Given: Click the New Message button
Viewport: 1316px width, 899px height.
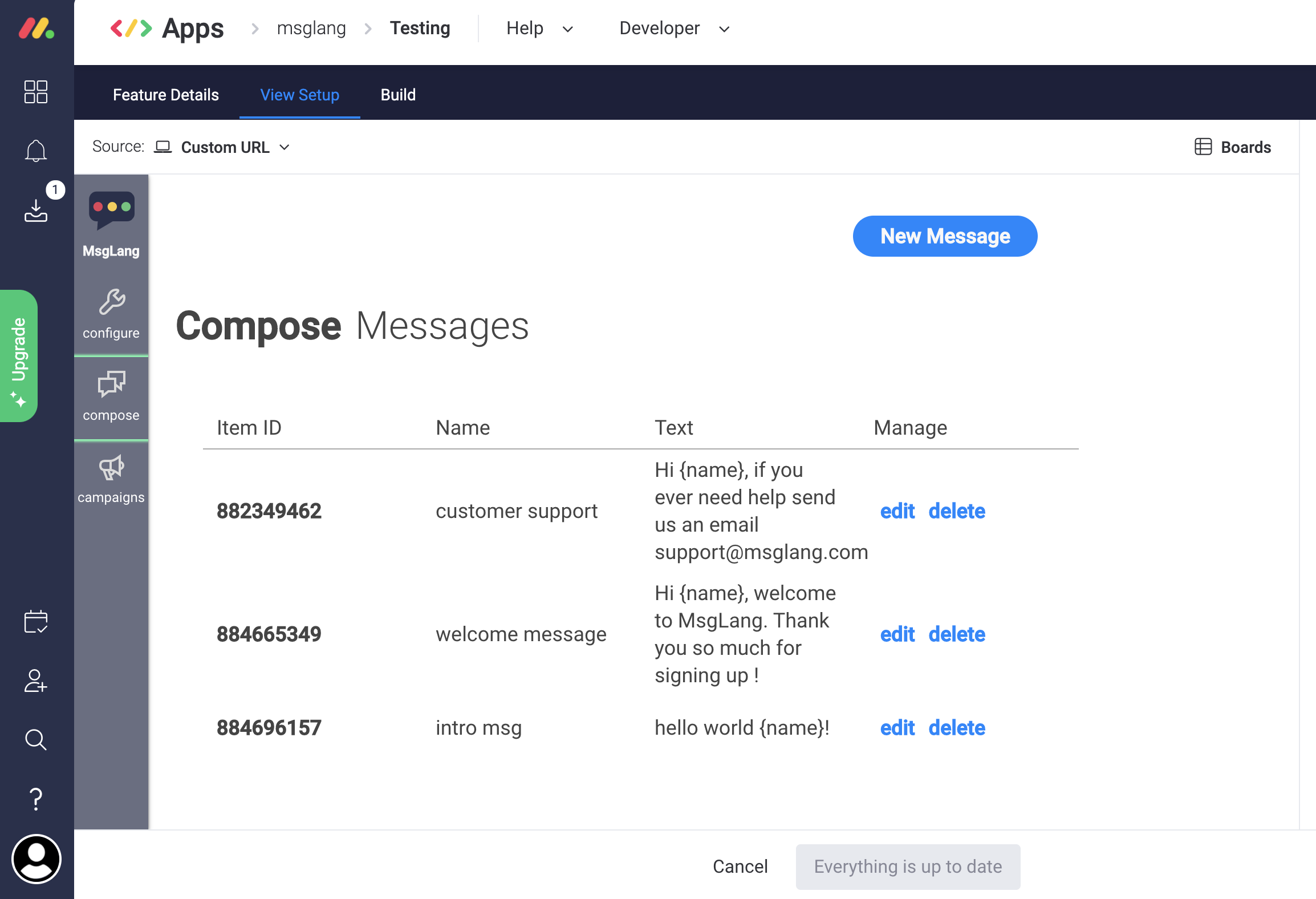Looking at the screenshot, I should [945, 236].
